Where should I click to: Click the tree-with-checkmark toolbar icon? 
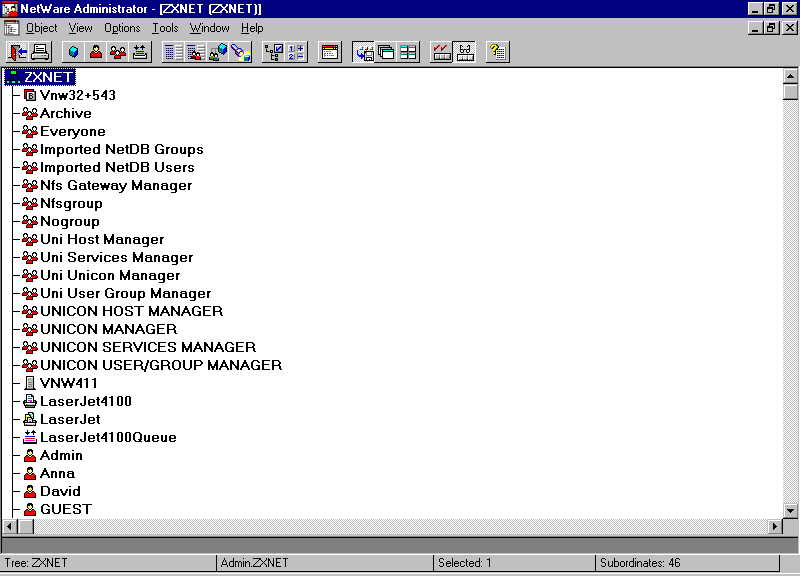click(273, 52)
